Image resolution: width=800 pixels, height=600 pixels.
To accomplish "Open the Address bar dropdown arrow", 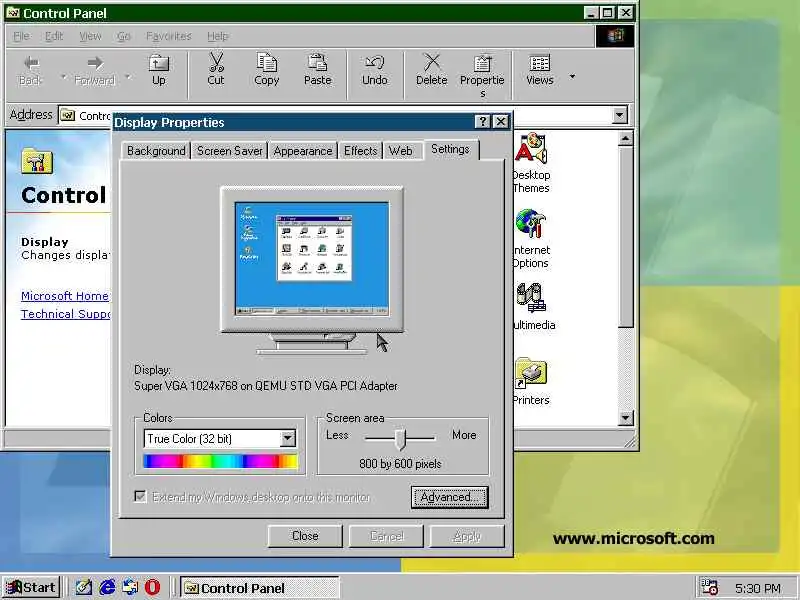I will pyautogui.click(x=619, y=115).
